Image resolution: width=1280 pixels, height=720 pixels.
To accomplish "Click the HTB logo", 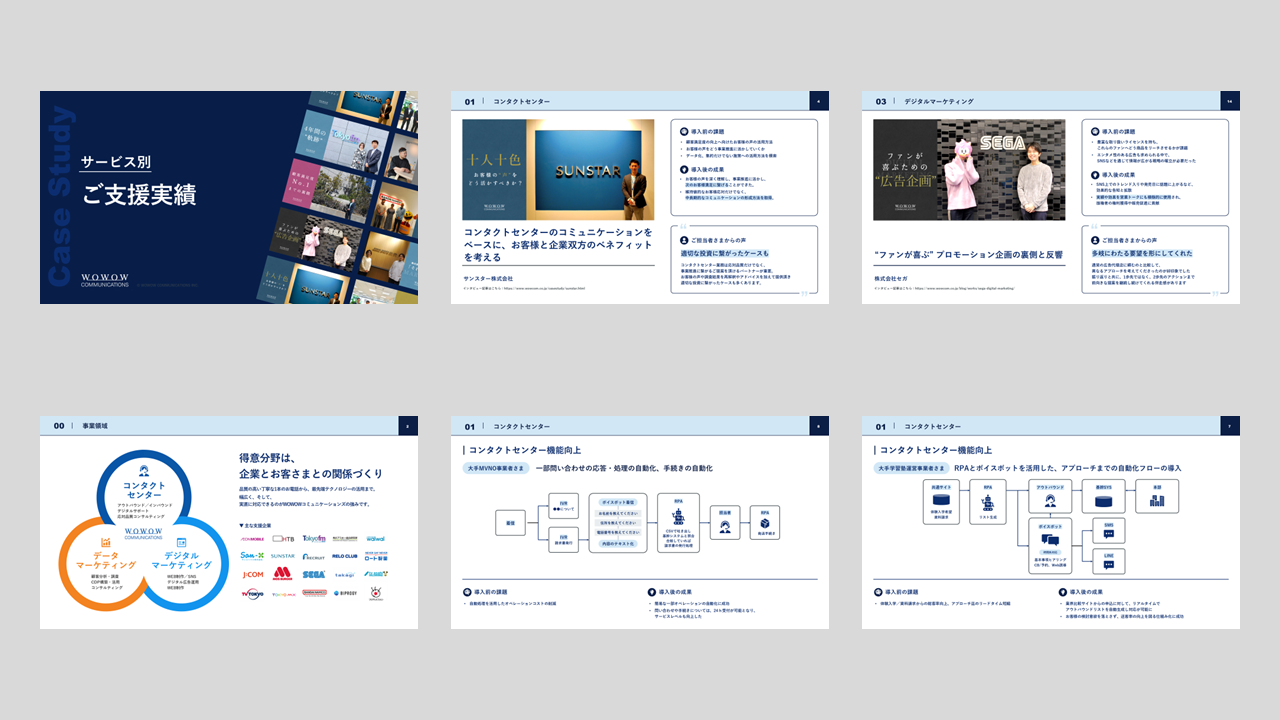I will (283, 538).
